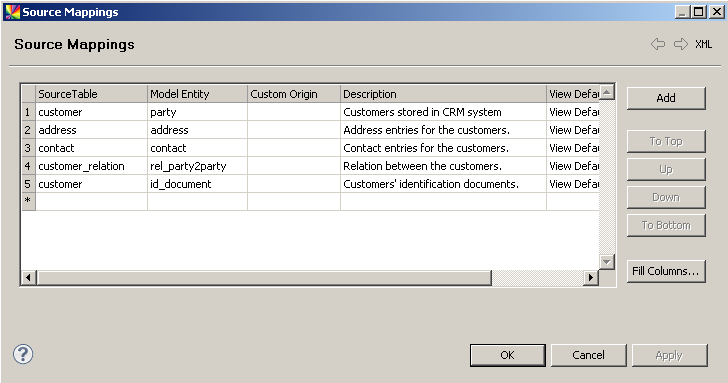This screenshot has height=383, width=728.
Task: Click 'Customers' identification documents.' description
Action: coord(443,184)
